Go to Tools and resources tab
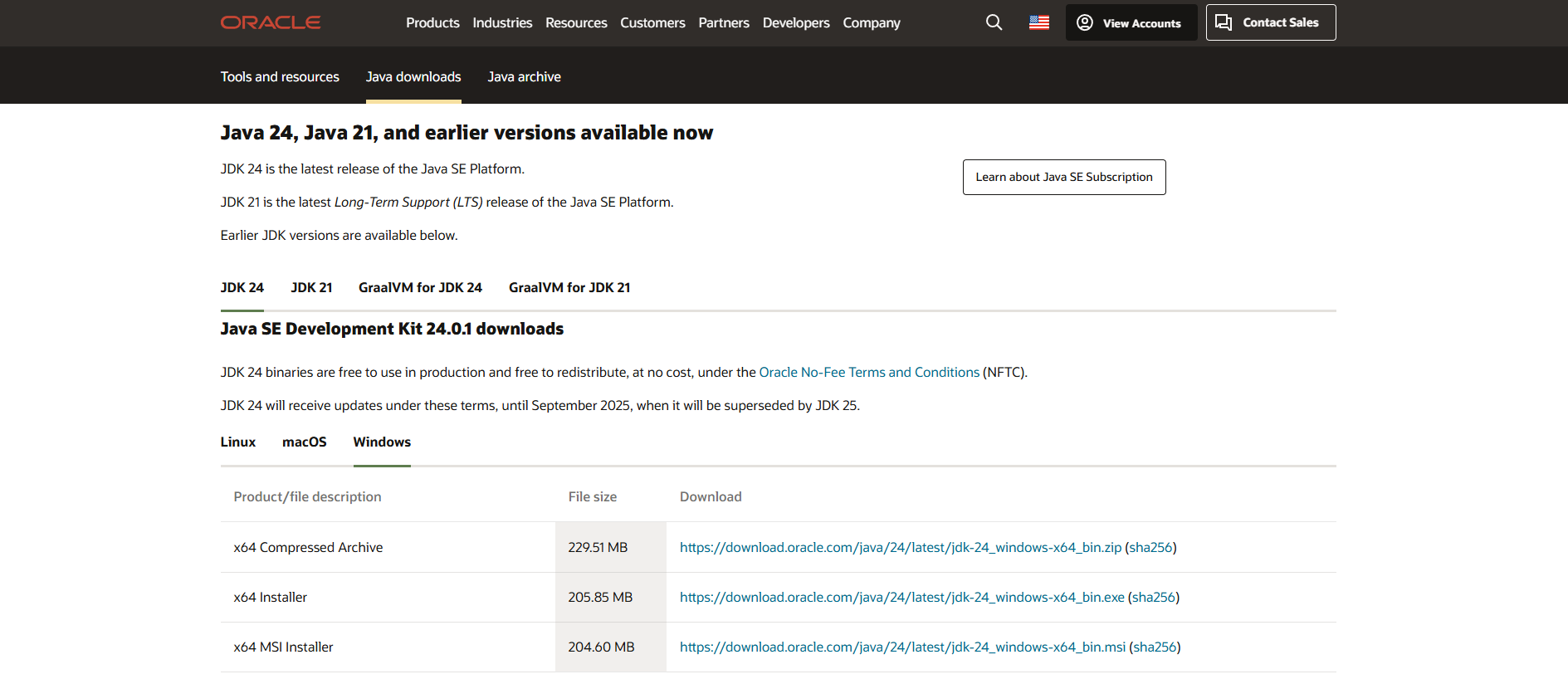Image resolution: width=1568 pixels, height=679 pixels. 280,76
